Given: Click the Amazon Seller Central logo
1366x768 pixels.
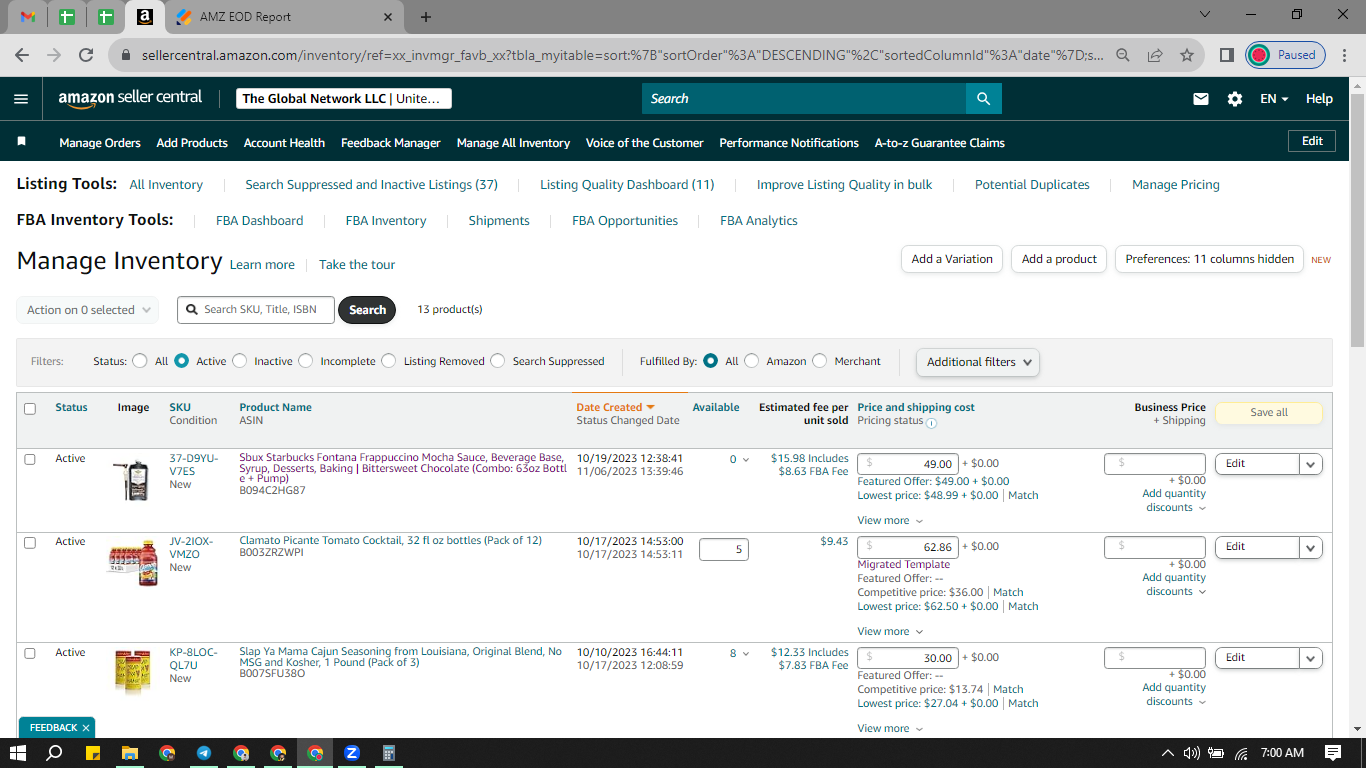Looking at the screenshot, I should [x=130, y=98].
